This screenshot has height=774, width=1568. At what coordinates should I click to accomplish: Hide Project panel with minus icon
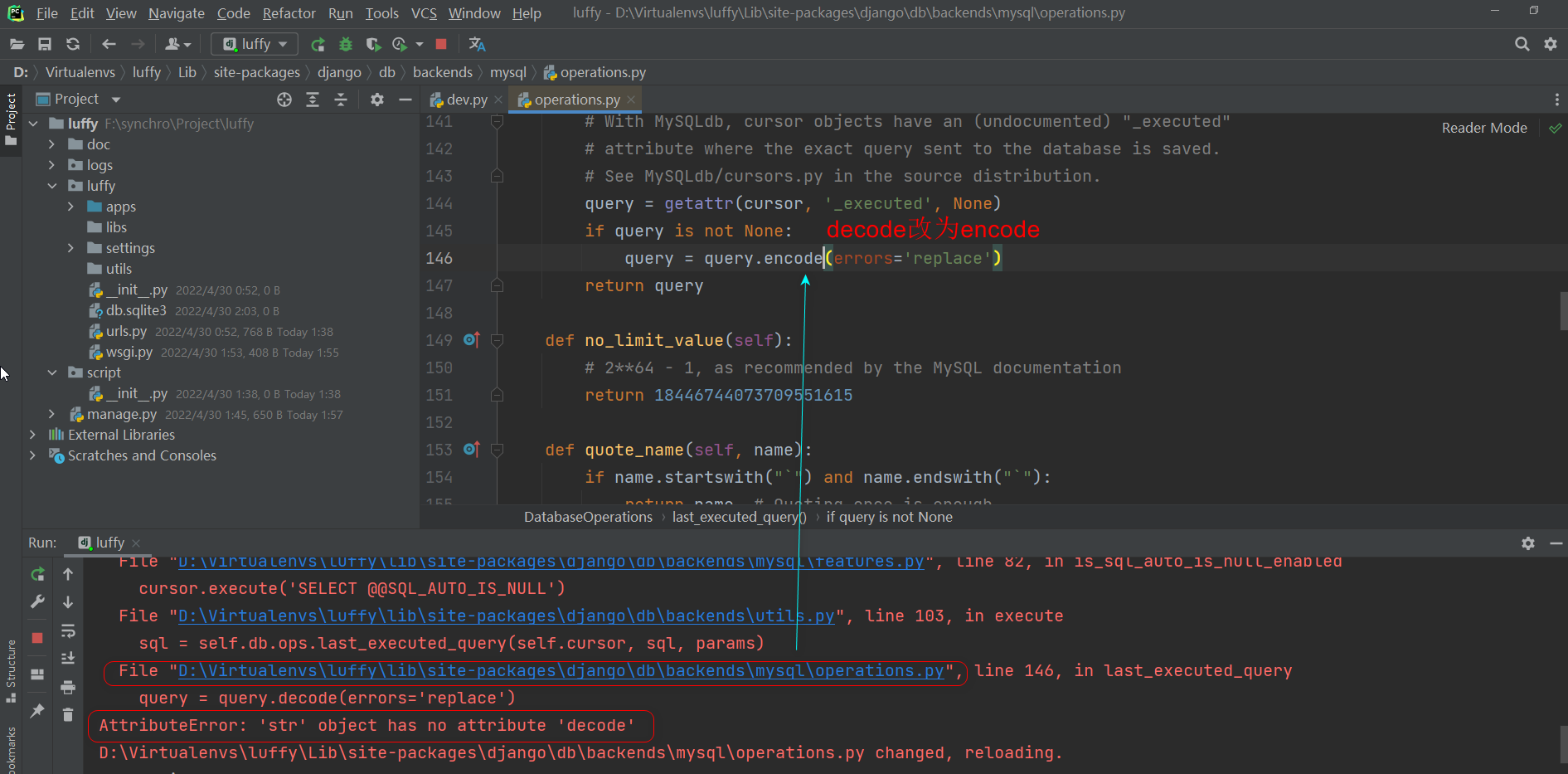[x=405, y=100]
